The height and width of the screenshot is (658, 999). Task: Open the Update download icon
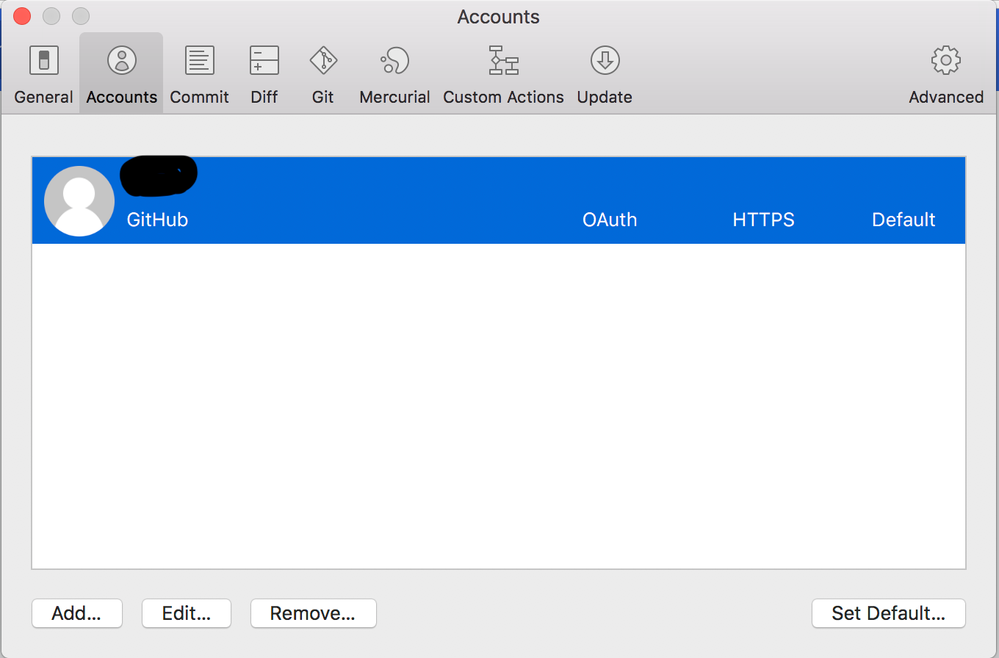[x=605, y=61]
